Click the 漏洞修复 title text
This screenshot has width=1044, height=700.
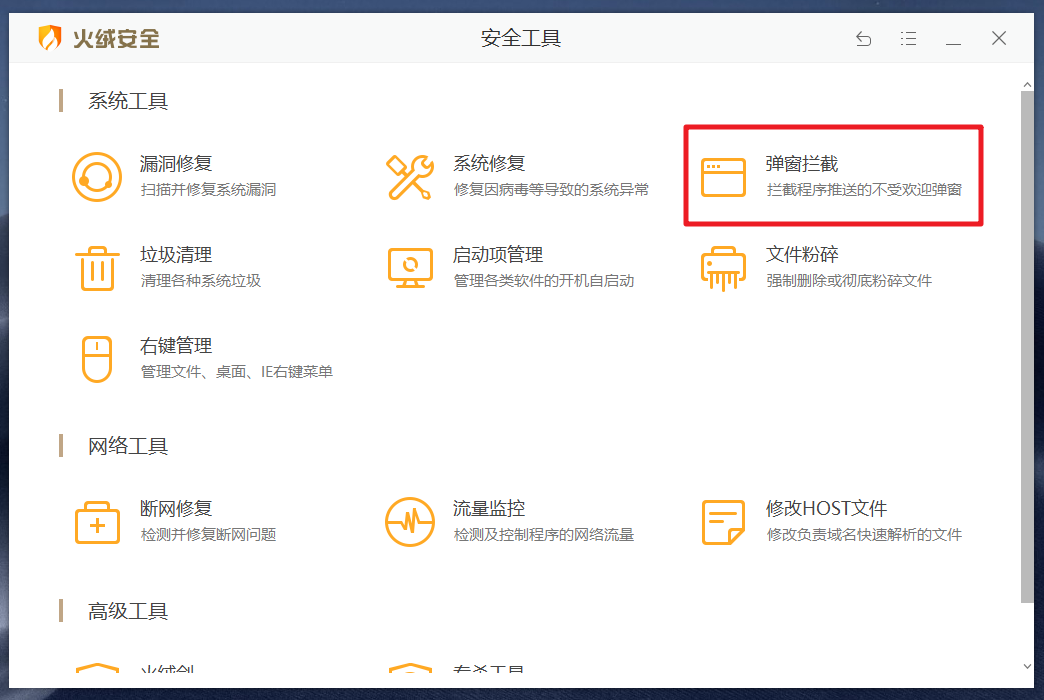[176, 163]
